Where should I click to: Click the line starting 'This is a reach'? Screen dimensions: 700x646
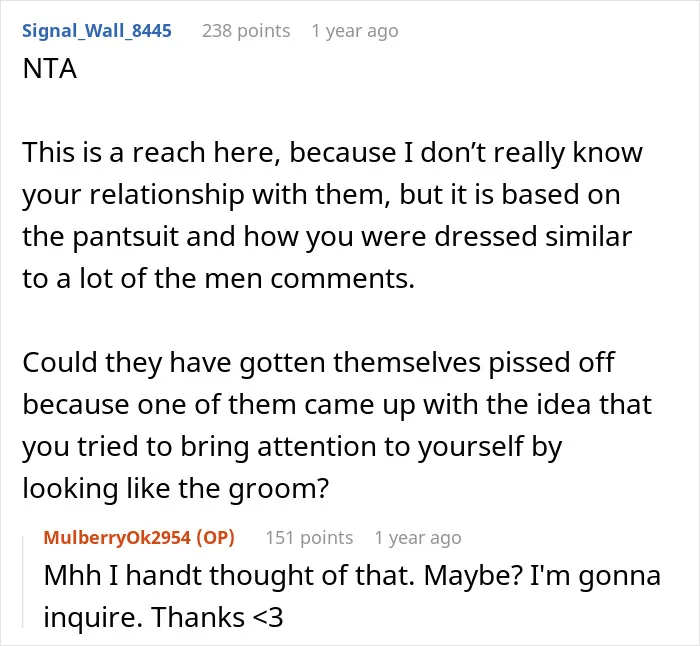[333, 152]
